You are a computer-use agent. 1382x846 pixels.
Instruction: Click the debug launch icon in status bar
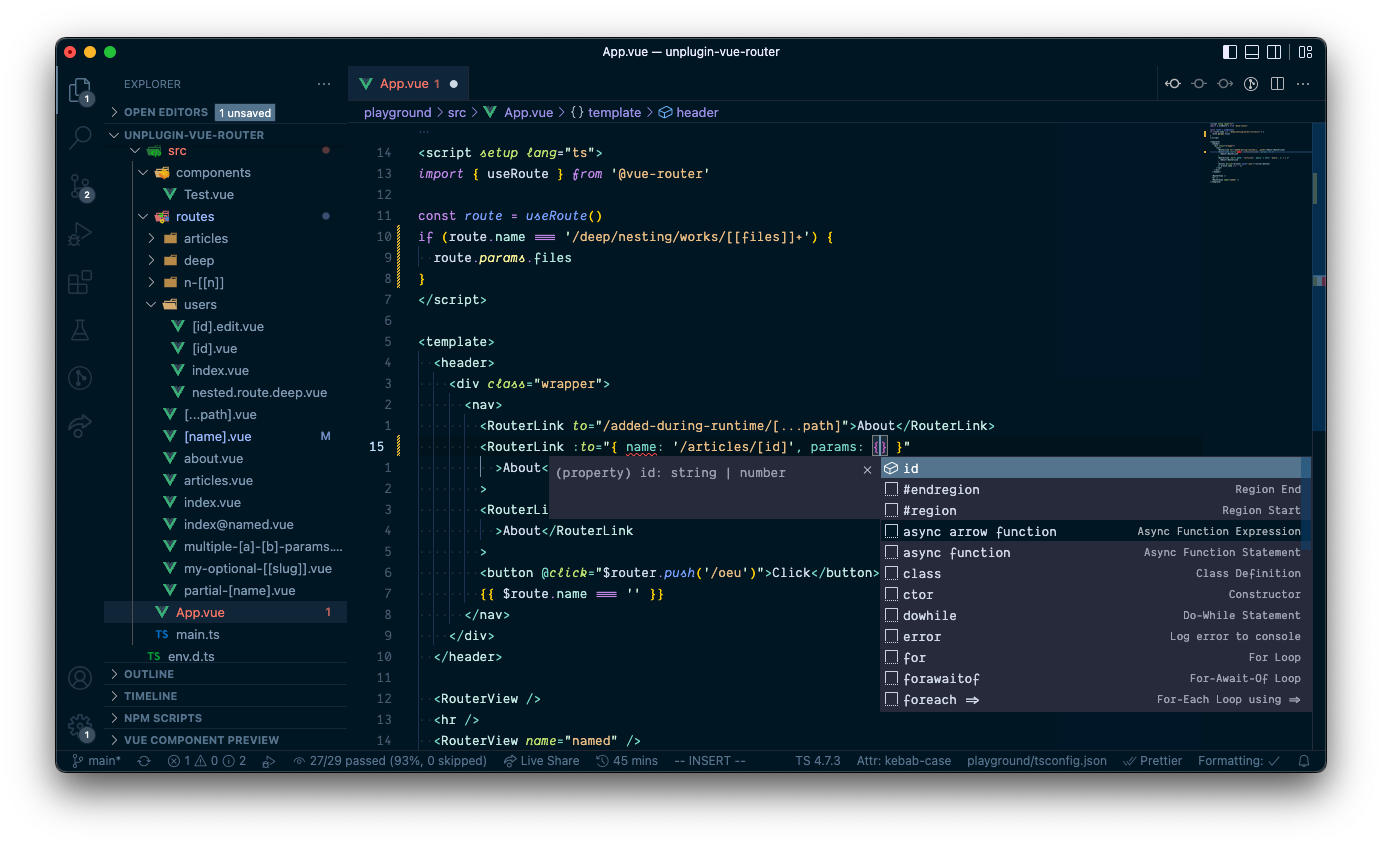pos(268,761)
